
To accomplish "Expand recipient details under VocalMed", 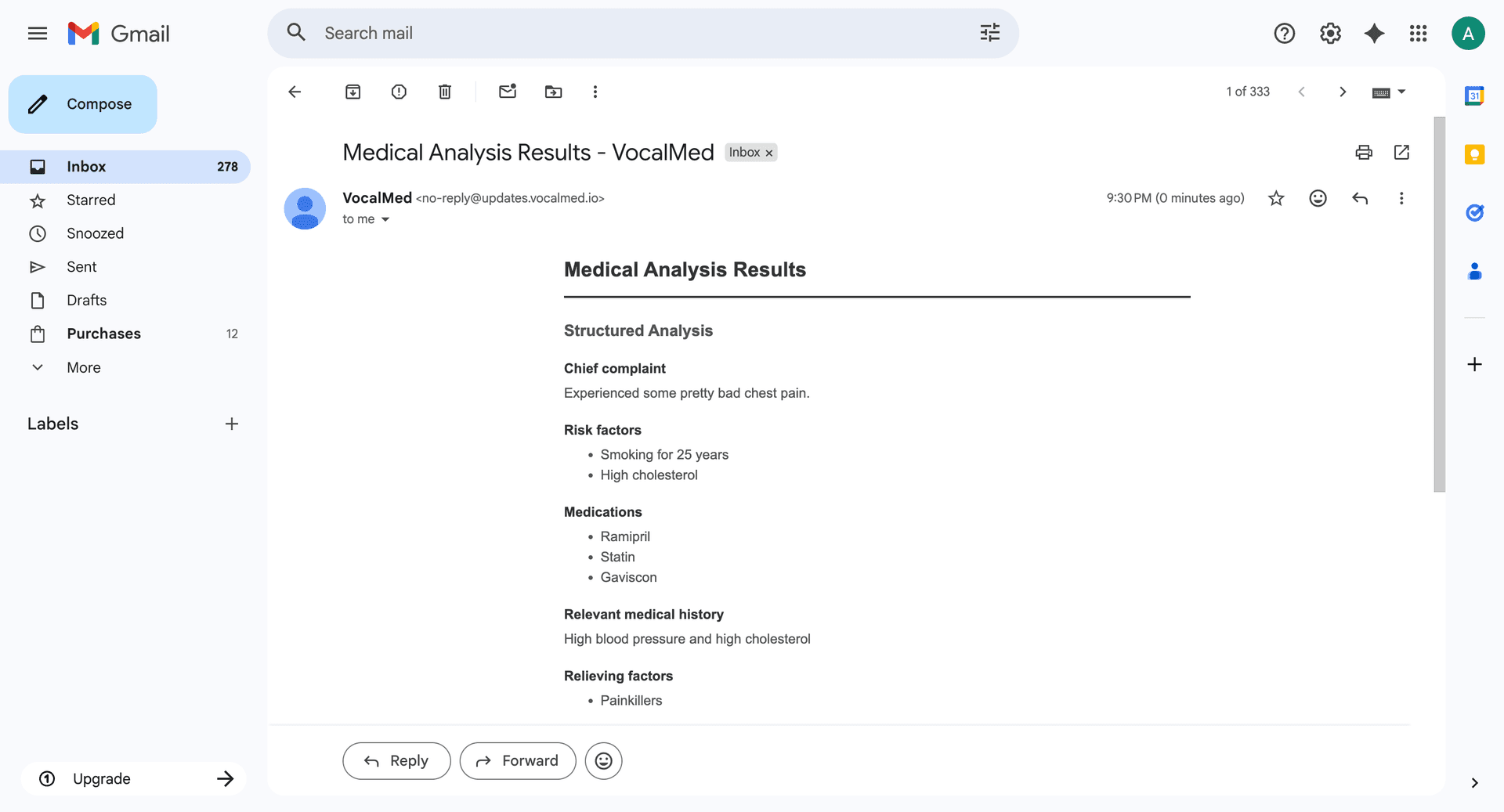I will (385, 219).
